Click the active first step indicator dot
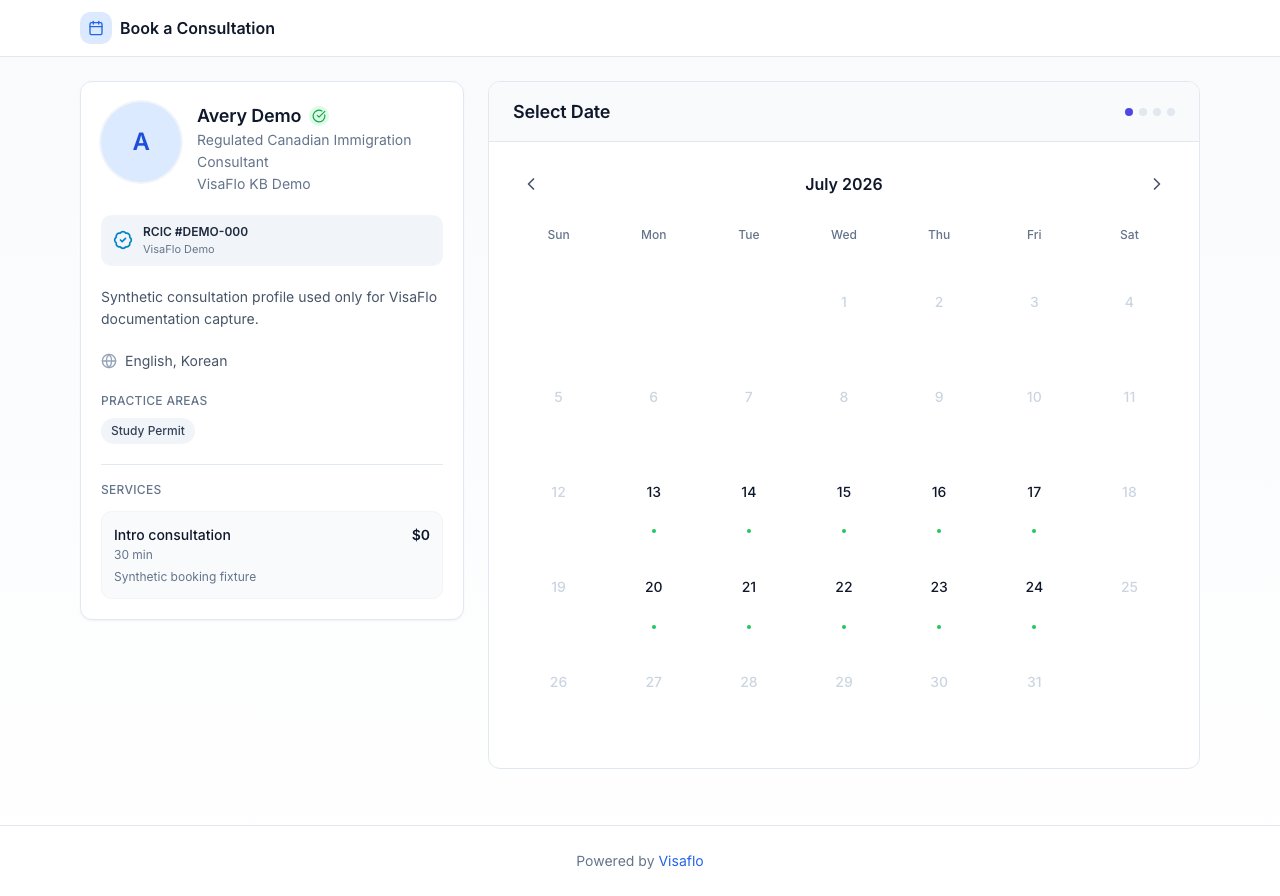The height and width of the screenshot is (896, 1280). tap(1129, 112)
